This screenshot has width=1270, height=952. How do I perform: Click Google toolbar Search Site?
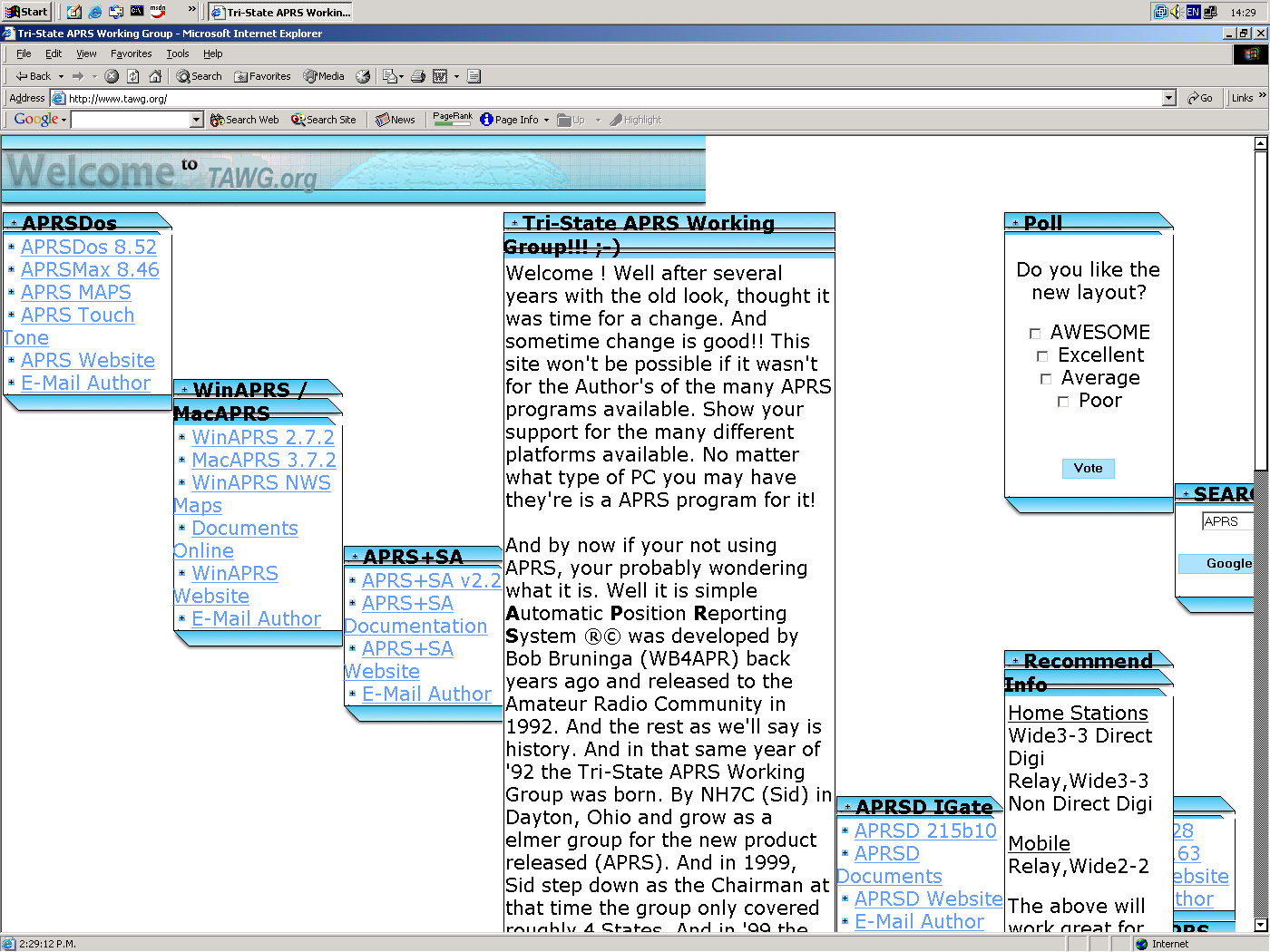point(324,120)
